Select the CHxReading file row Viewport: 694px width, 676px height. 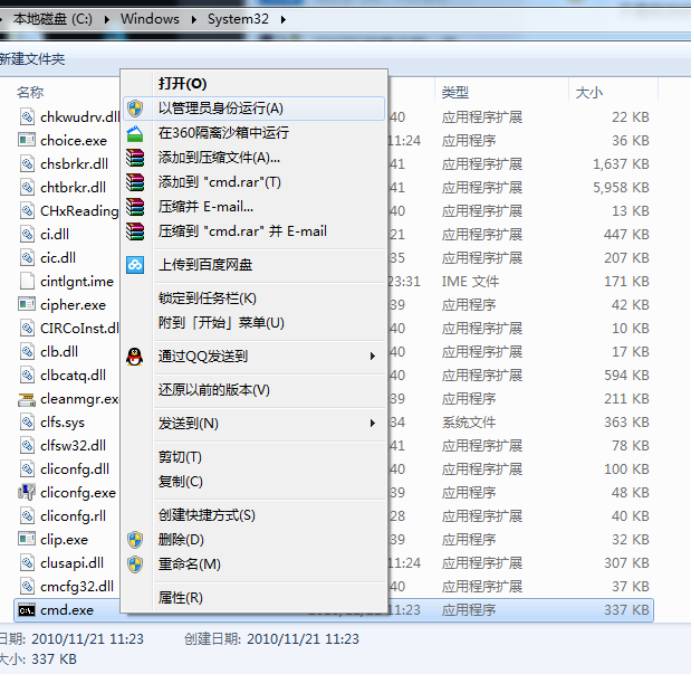tap(80, 211)
